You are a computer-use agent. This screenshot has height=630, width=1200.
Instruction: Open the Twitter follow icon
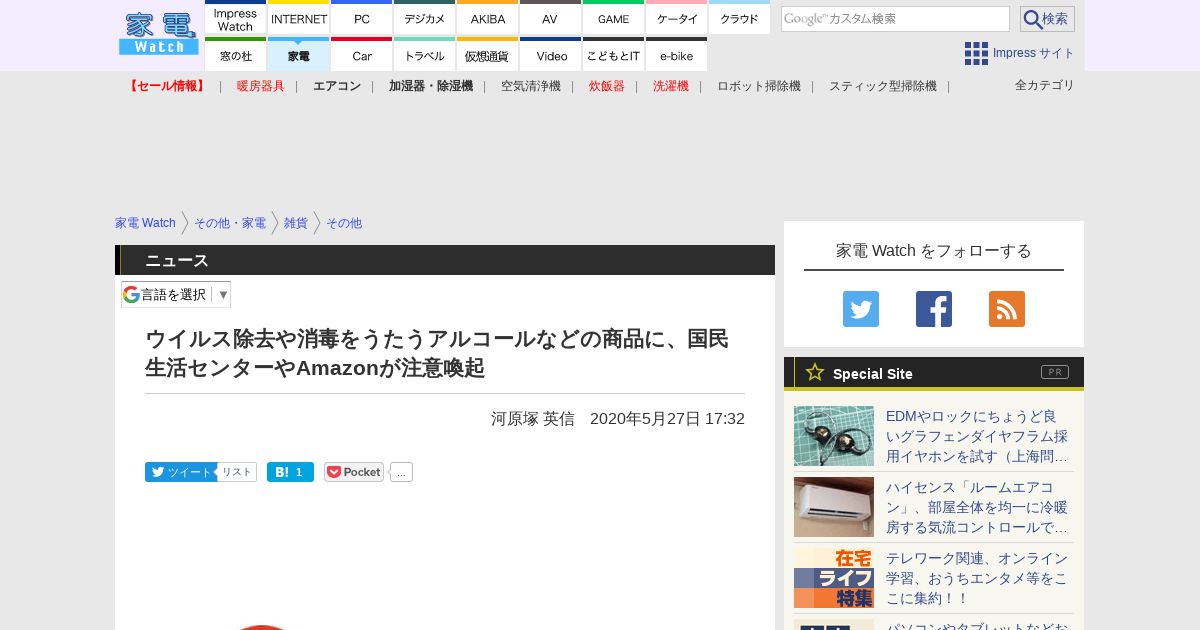tap(861, 309)
